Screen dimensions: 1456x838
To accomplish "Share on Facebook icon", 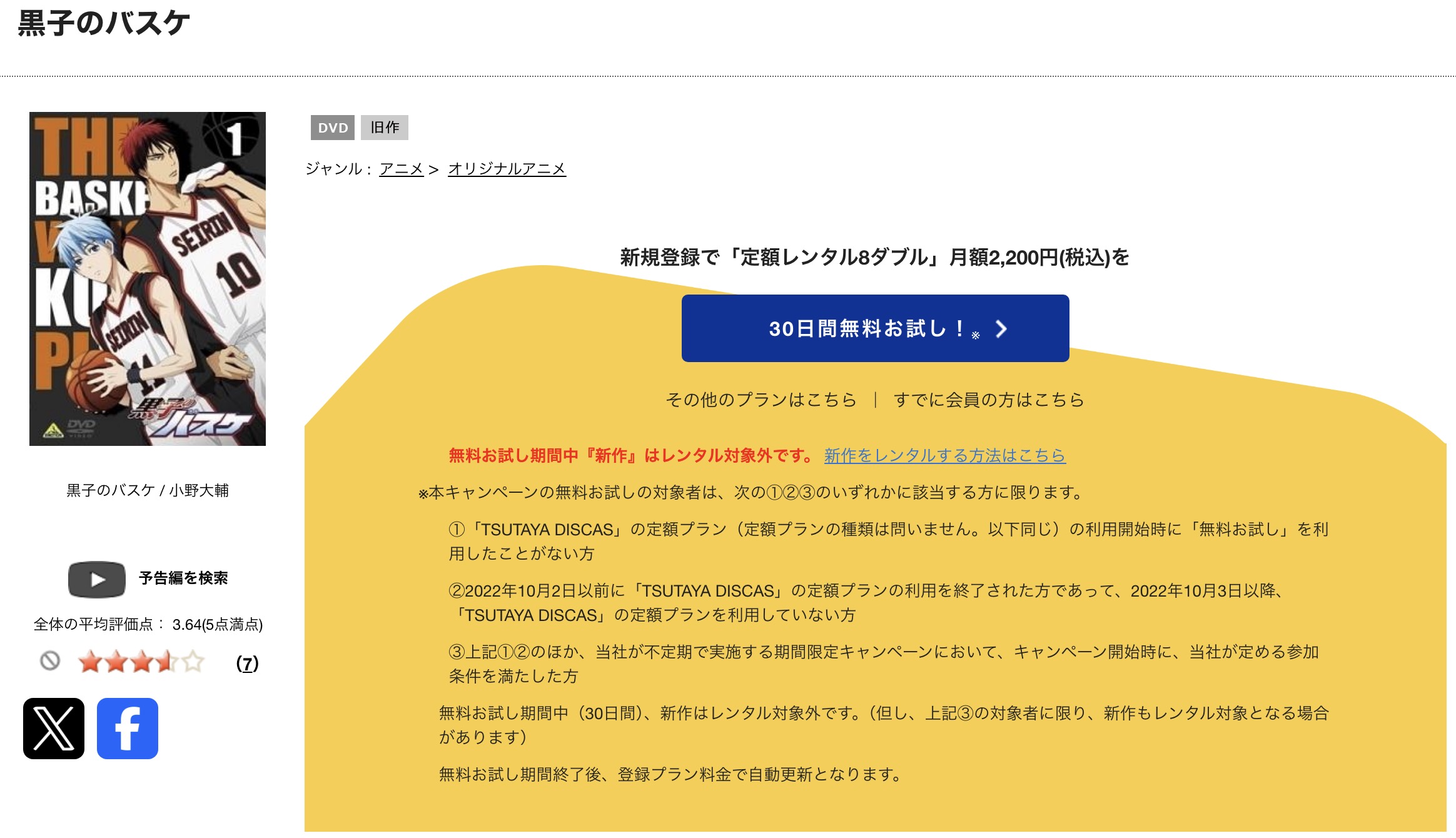I will (128, 729).
